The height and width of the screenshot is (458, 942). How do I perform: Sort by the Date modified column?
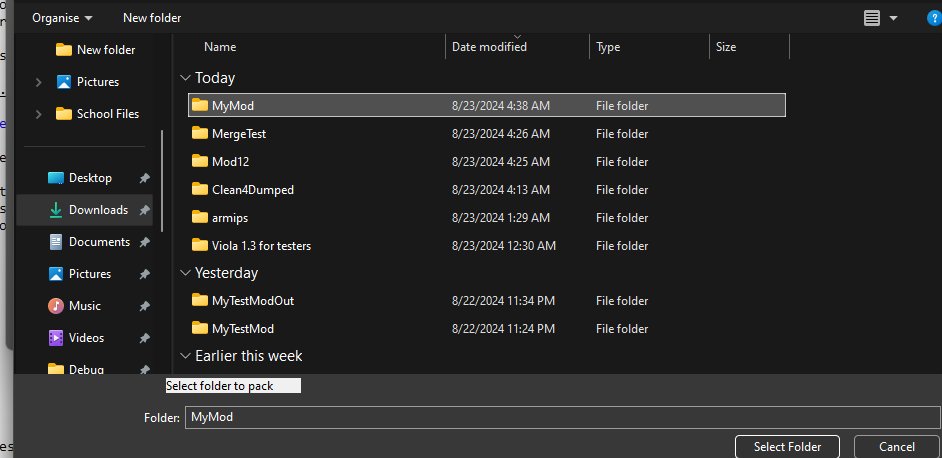coord(489,47)
